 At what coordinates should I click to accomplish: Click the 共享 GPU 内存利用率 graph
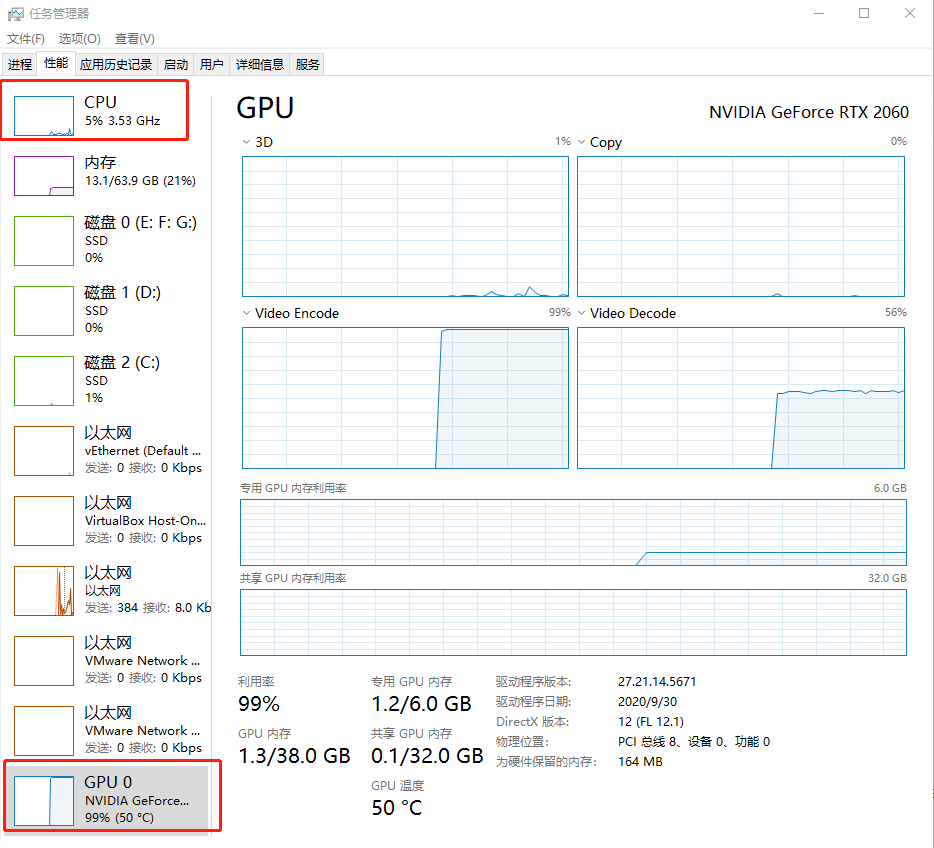pos(573,622)
